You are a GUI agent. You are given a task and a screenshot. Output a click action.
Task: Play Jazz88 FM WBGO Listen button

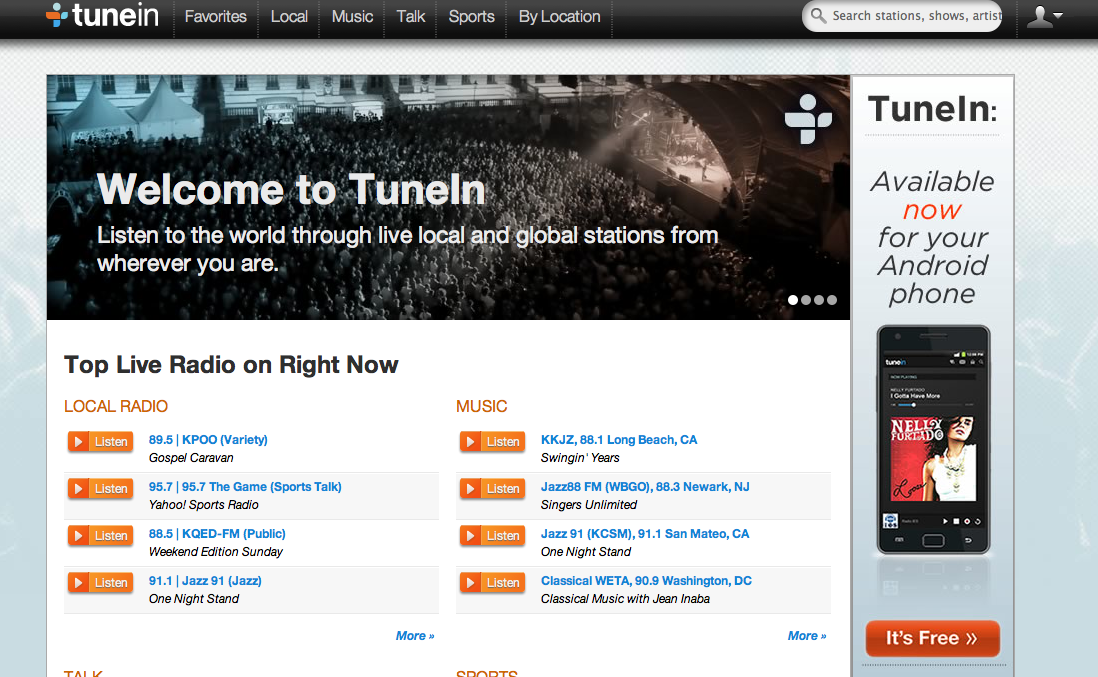coord(492,489)
